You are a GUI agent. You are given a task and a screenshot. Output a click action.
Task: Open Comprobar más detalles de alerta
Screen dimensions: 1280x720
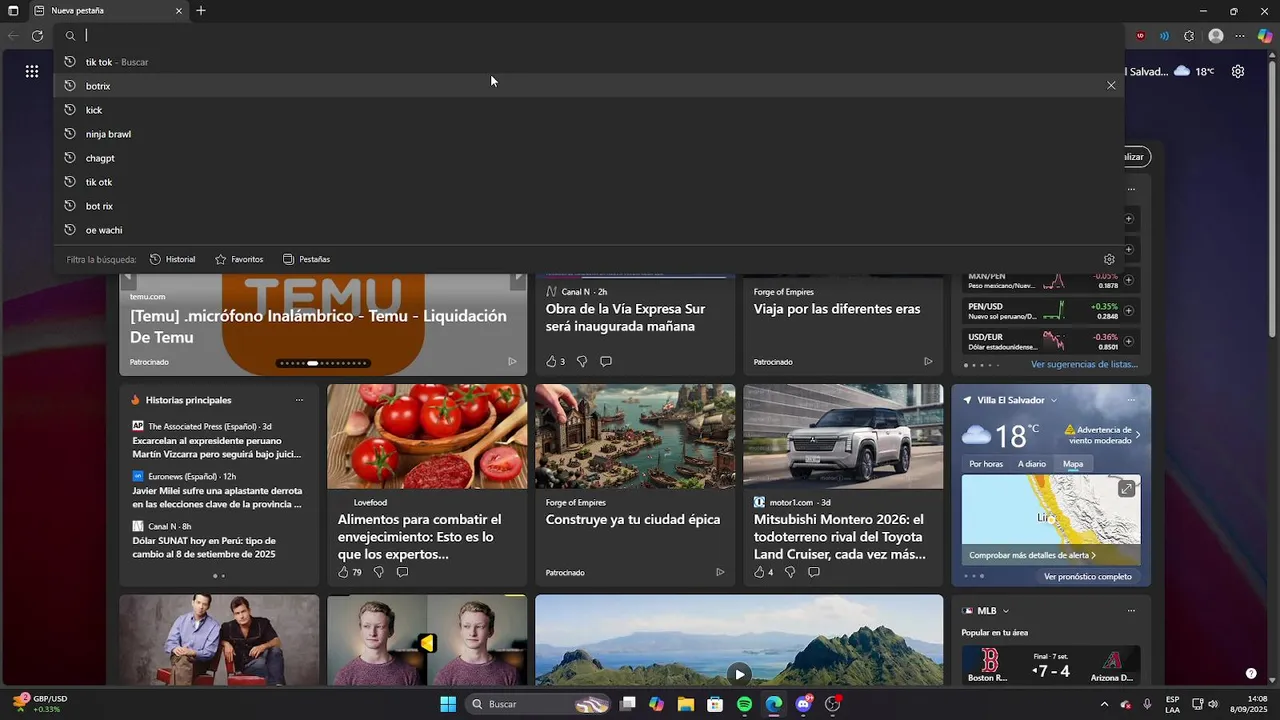coord(1032,555)
